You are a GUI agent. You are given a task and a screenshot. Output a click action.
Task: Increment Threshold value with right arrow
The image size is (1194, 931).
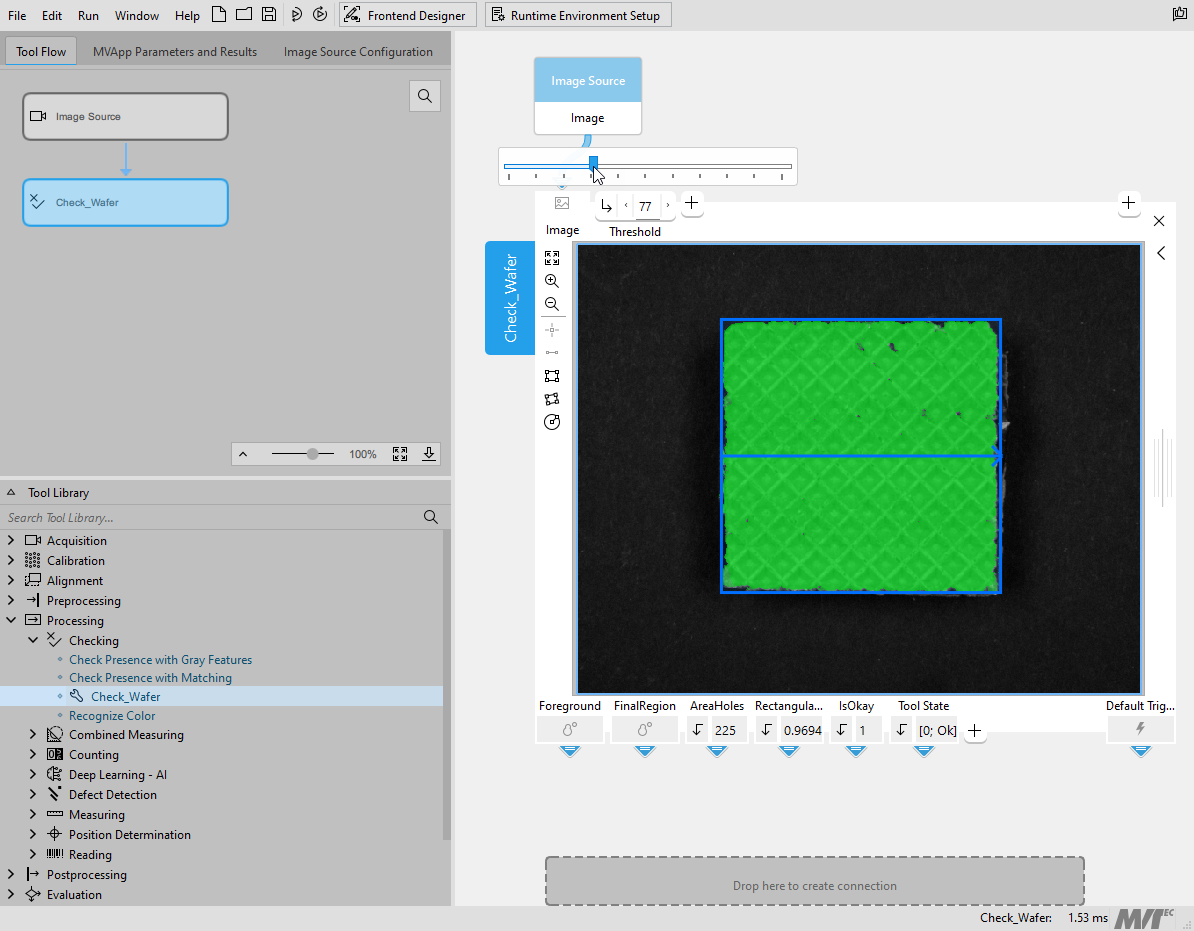tap(668, 206)
